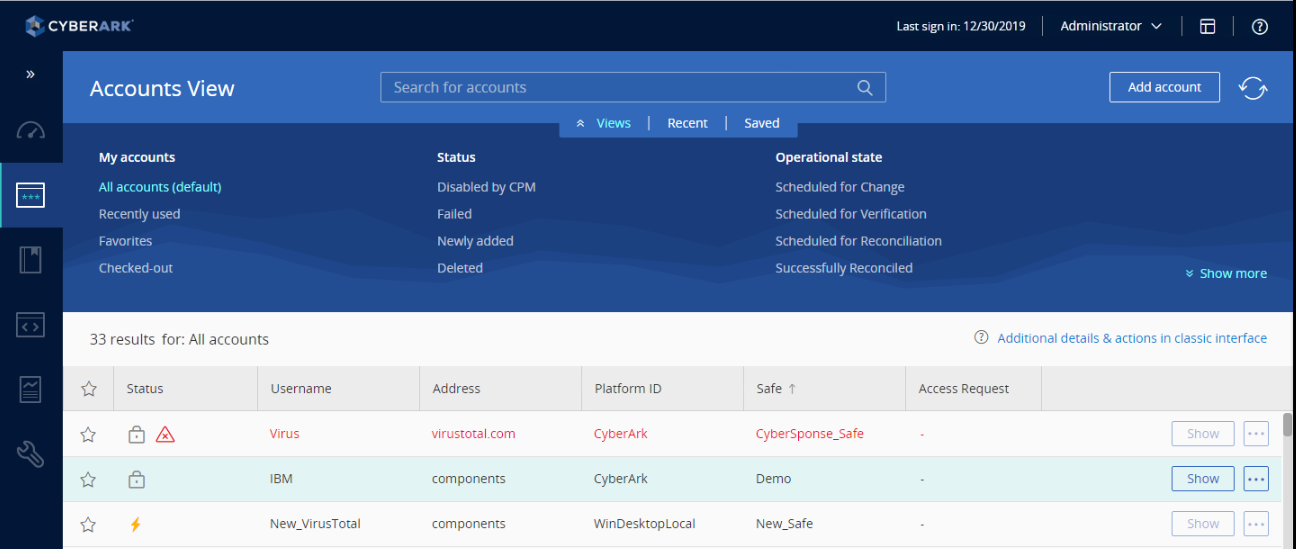Click the WinDesktopLocal platform cell
The width and height of the screenshot is (1296, 549).
645,524
